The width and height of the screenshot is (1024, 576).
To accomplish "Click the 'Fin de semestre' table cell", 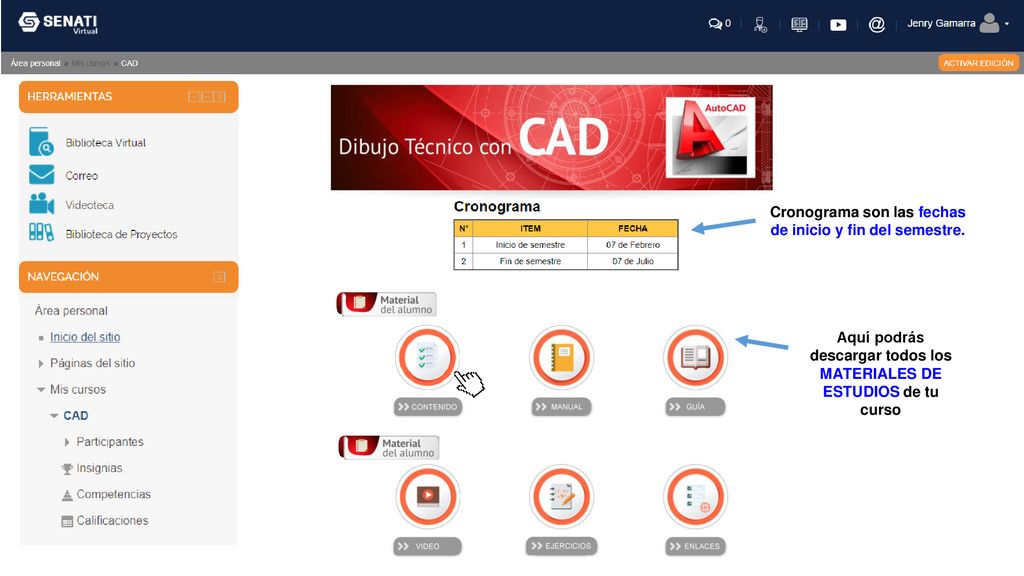I will [530, 261].
